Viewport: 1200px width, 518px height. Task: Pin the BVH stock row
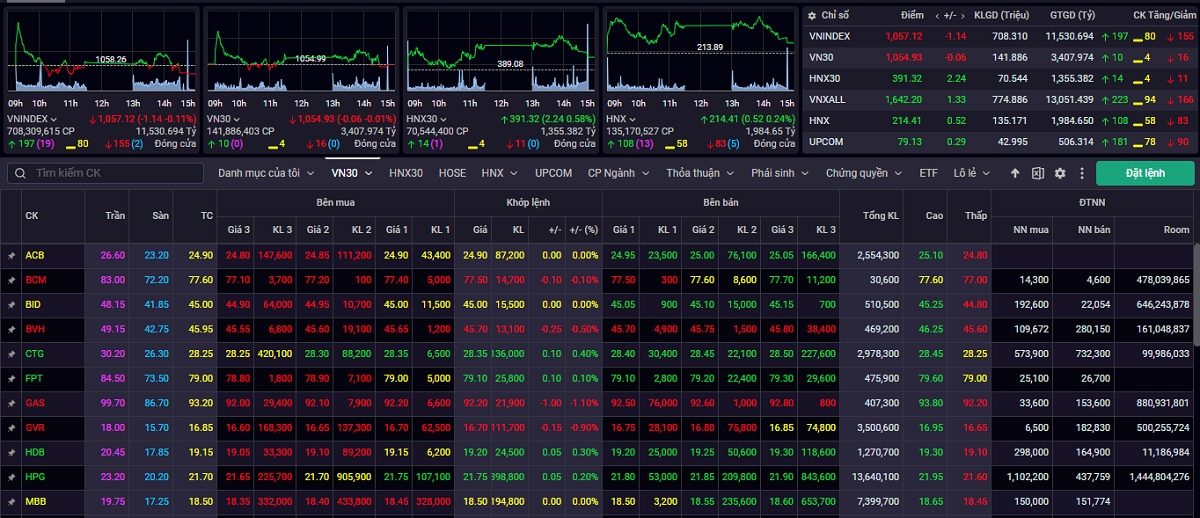11,328
